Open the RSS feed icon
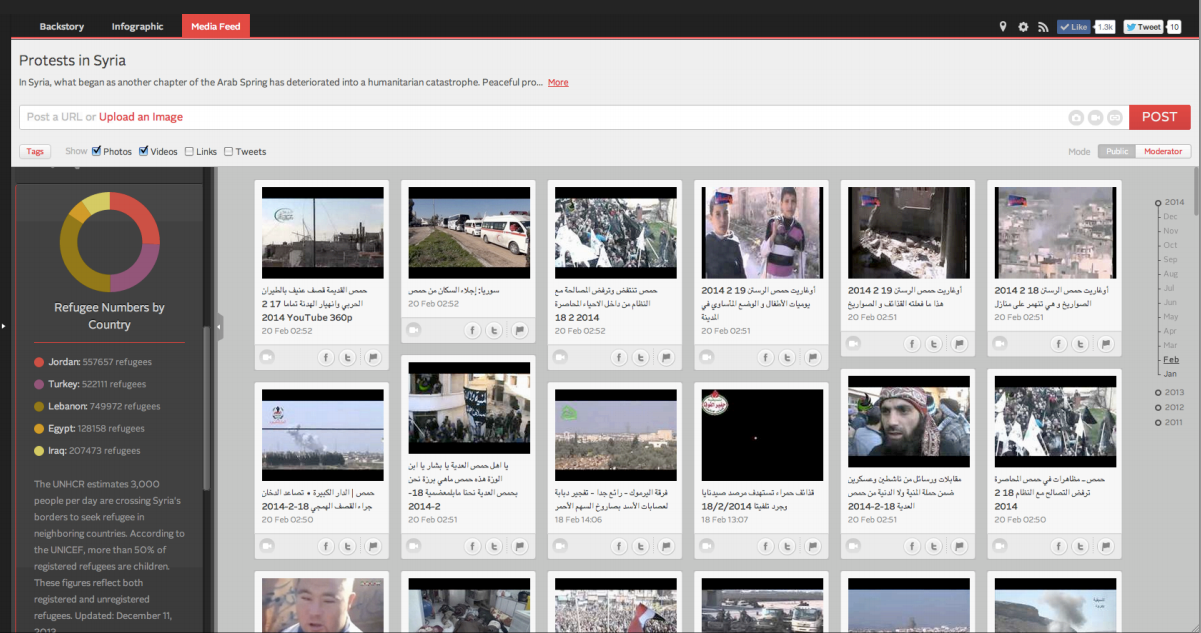Image resolution: width=1201 pixels, height=633 pixels. click(x=1042, y=27)
